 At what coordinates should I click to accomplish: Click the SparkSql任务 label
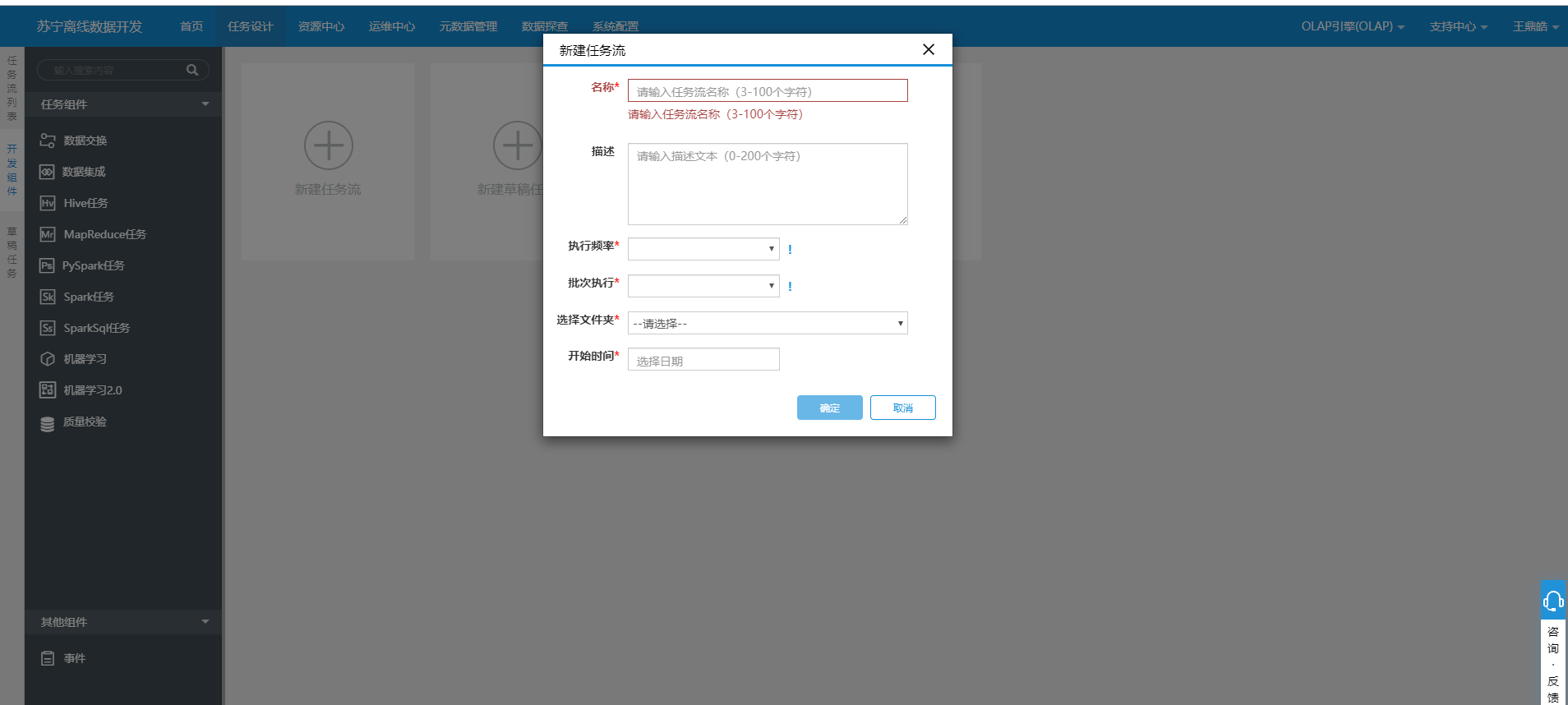click(97, 328)
